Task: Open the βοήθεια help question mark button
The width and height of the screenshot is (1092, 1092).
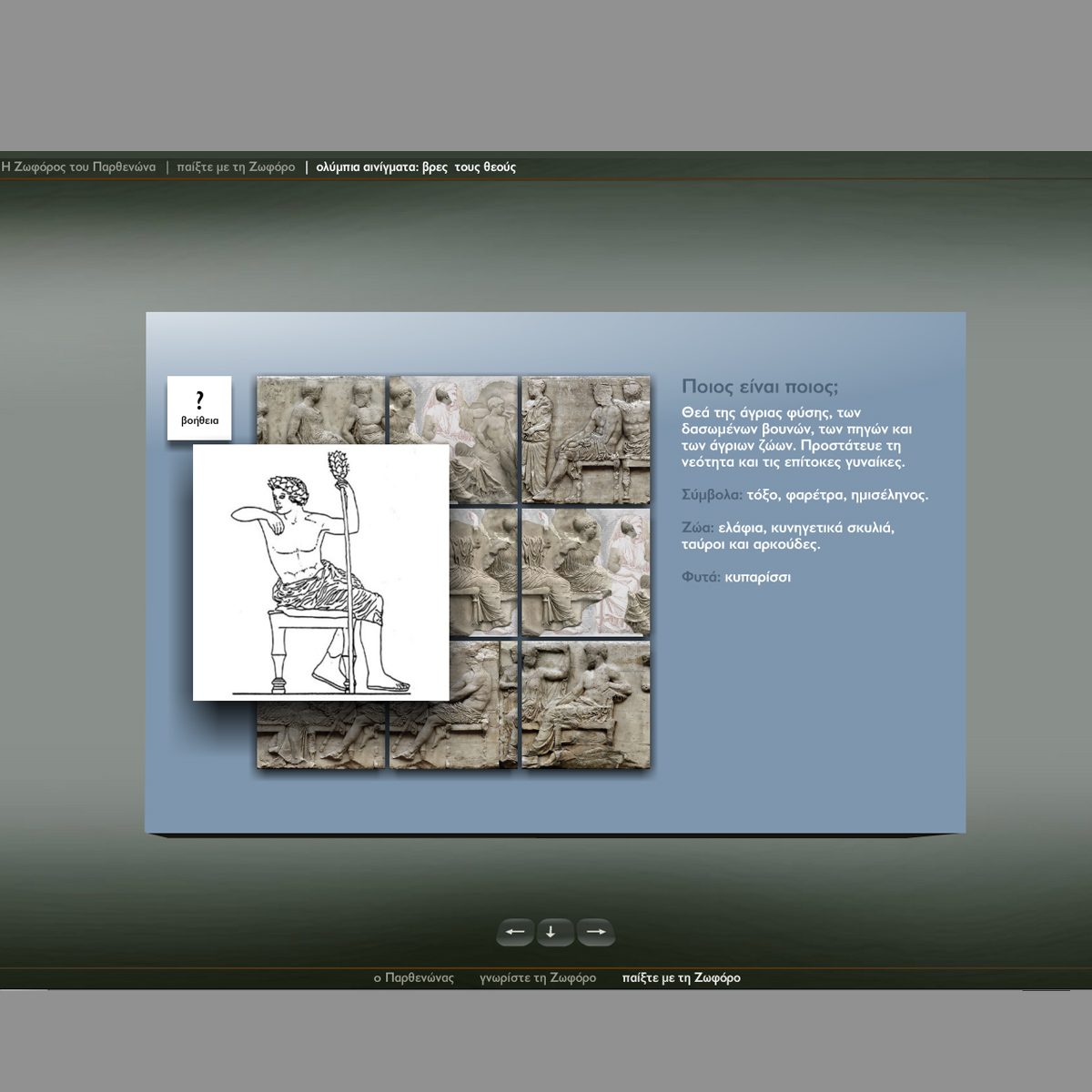Action: [x=199, y=408]
